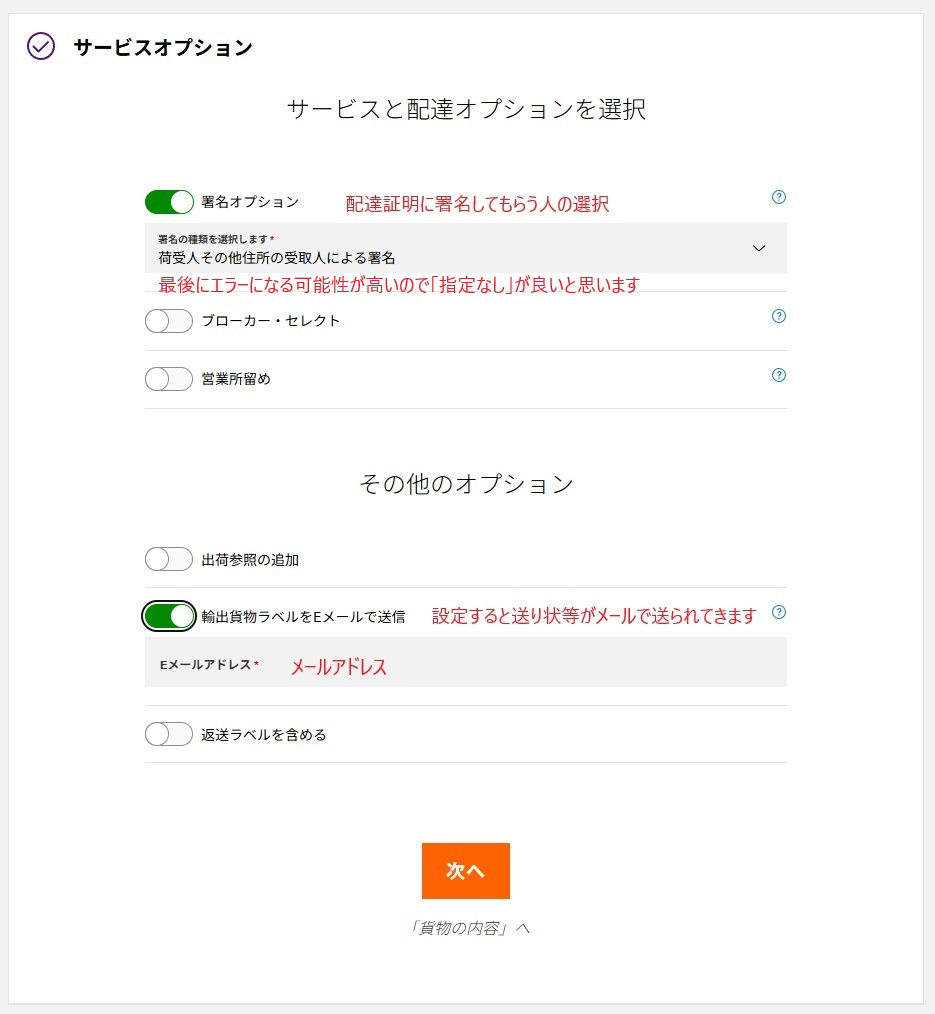Image resolution: width=935 pixels, height=1014 pixels.
Task: Click the checkmark icon beside サービスオプション
Action: pos(41,47)
